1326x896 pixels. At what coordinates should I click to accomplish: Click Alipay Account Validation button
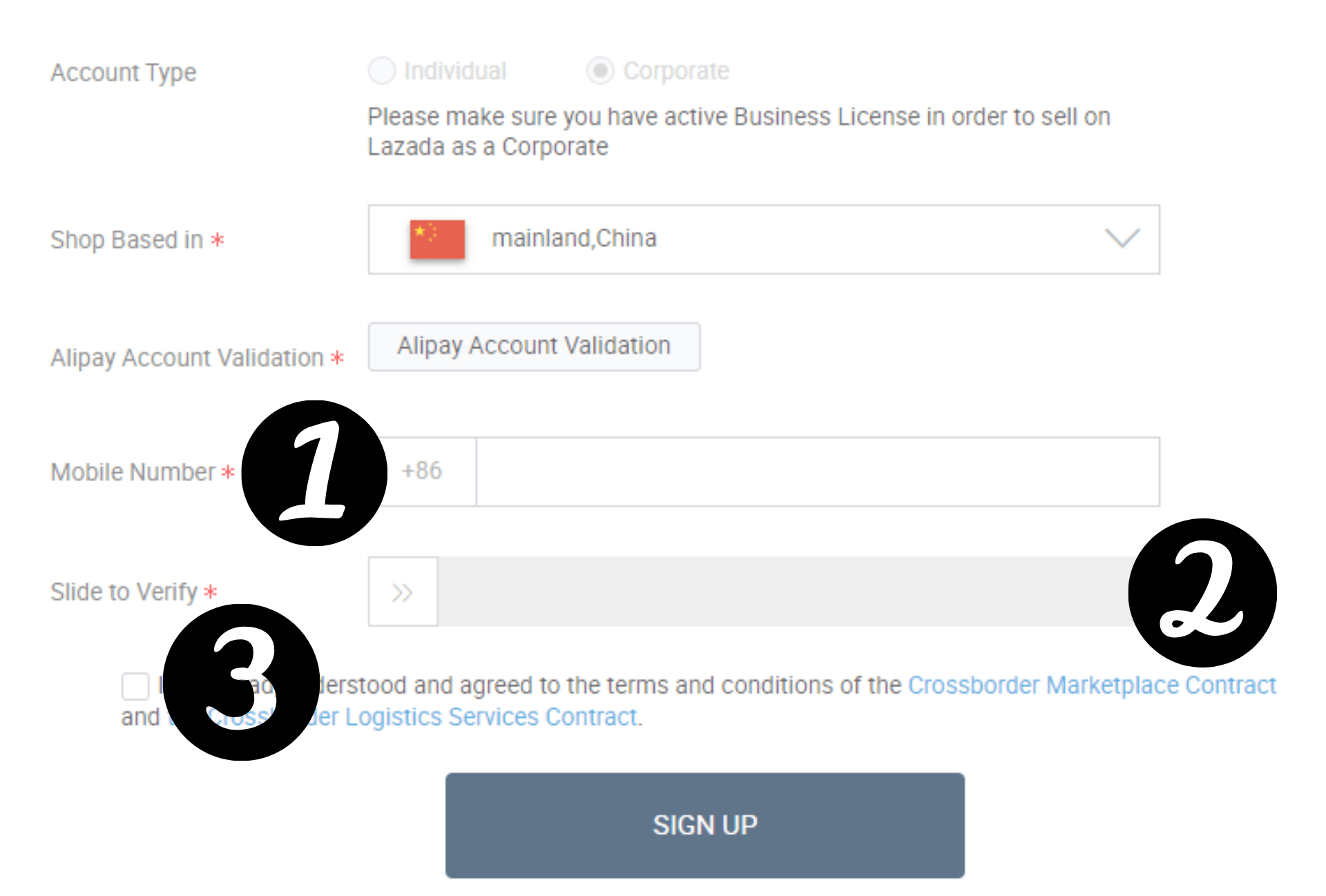coord(534,346)
